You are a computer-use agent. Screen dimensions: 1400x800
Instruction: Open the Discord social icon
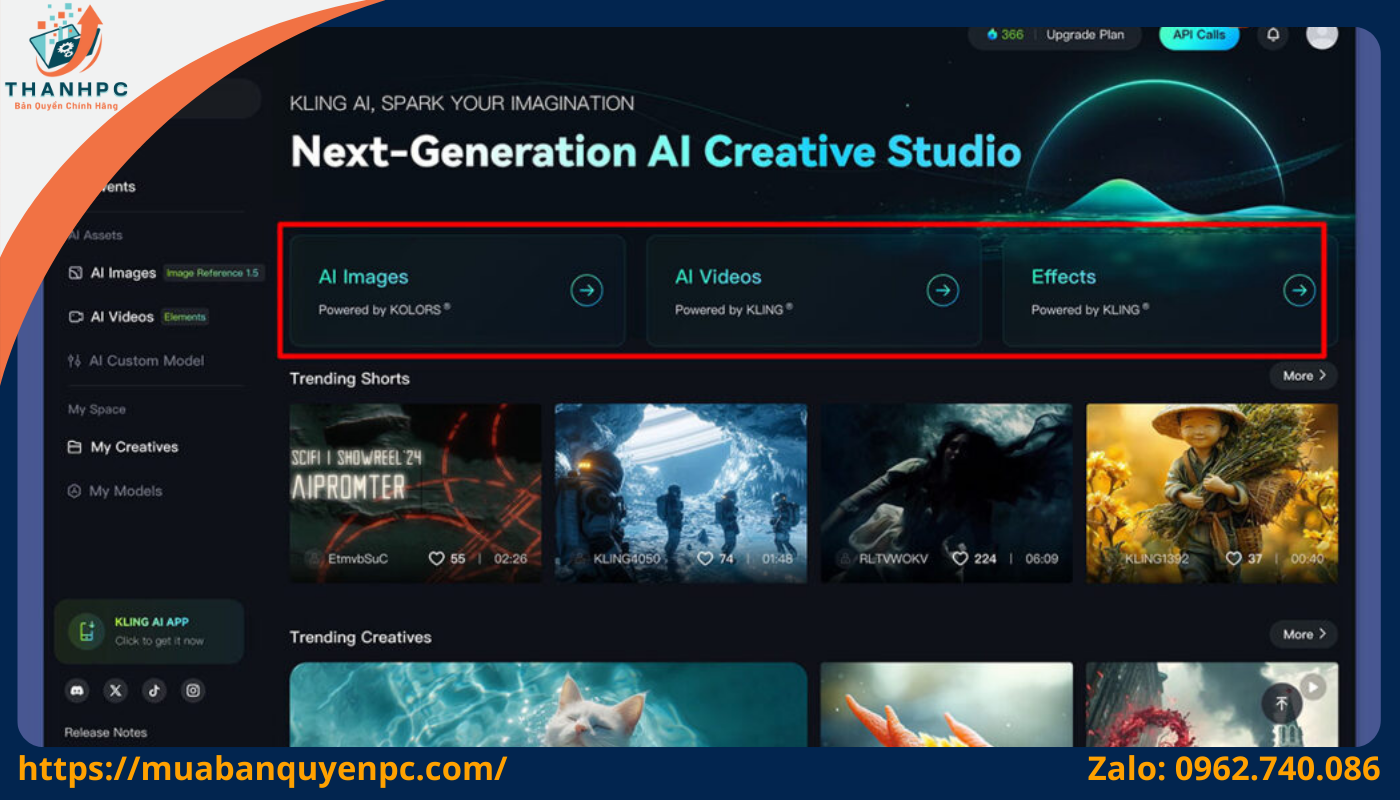tap(77, 690)
